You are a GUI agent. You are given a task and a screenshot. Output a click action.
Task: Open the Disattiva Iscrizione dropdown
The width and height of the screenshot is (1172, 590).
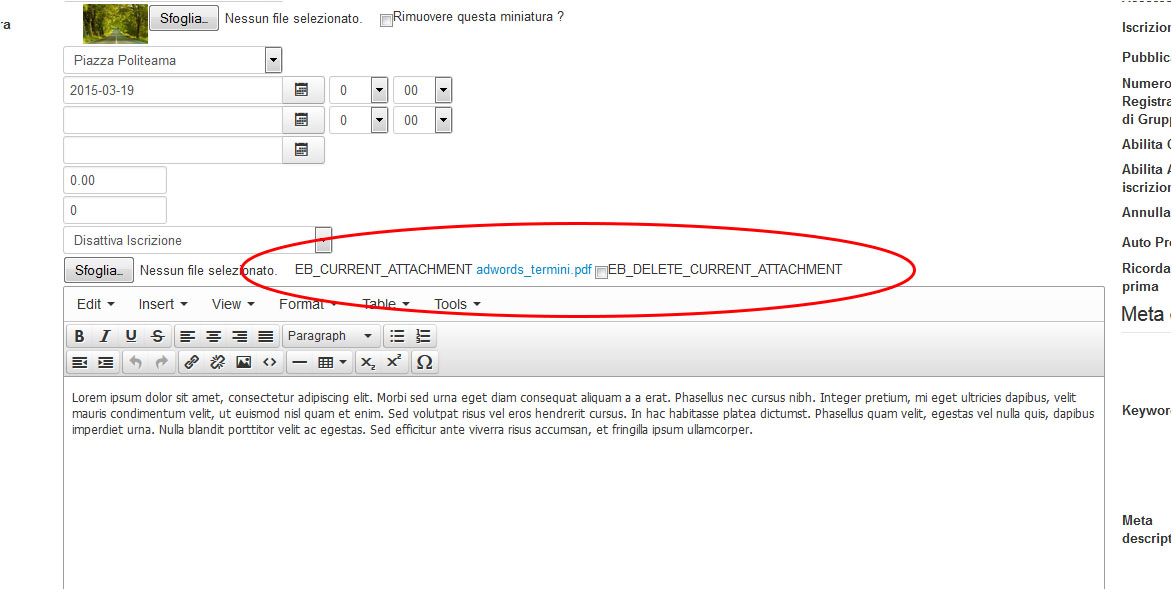pyautogui.click(x=323, y=240)
